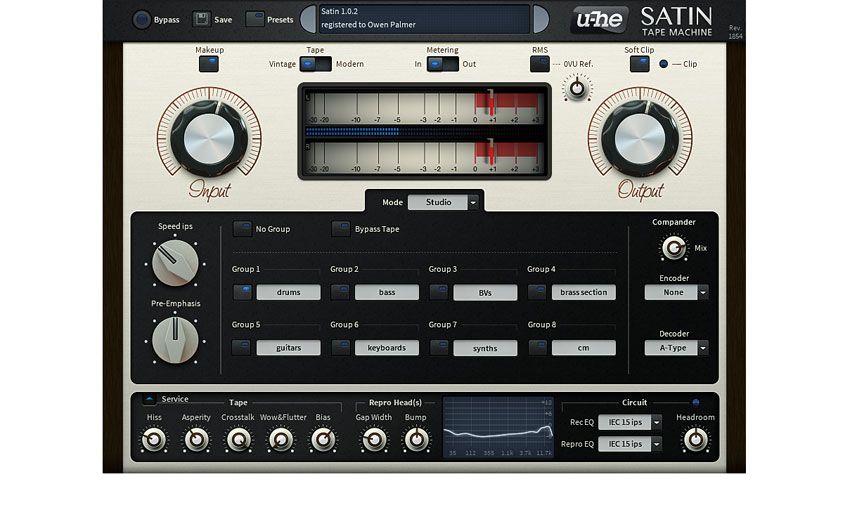Open the Presets browser button

click(x=255, y=19)
